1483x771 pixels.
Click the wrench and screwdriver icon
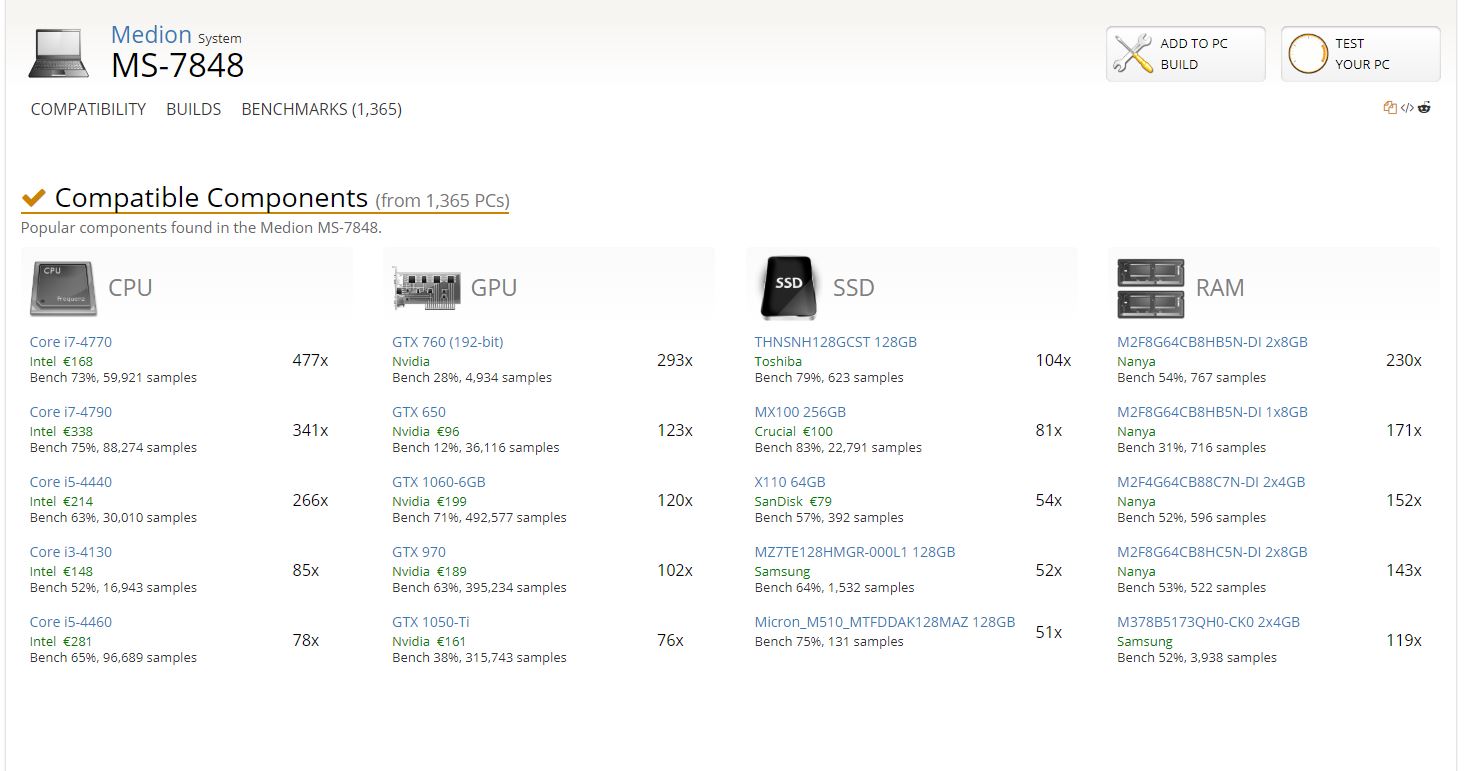tap(1133, 54)
